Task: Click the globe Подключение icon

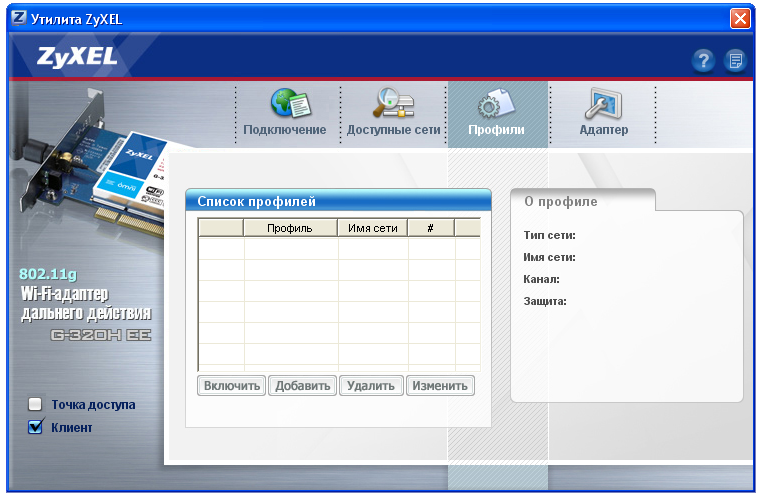Action: click(x=291, y=102)
